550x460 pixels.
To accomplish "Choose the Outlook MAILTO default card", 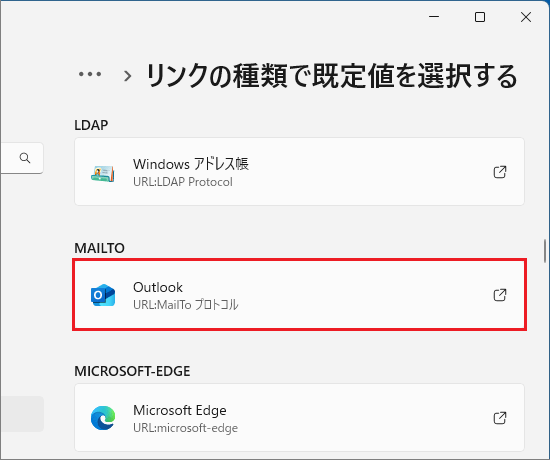I will tap(299, 295).
